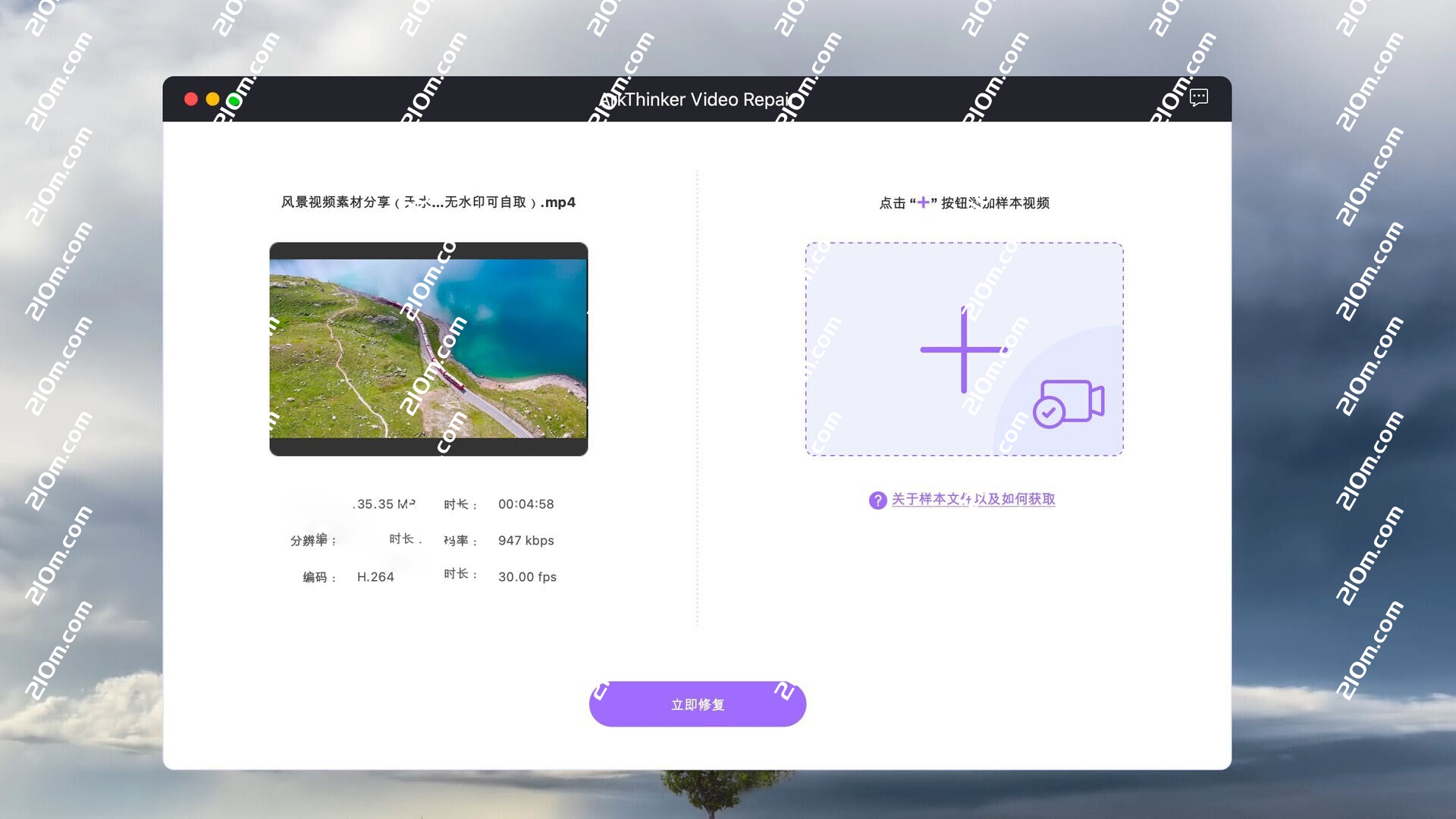Maximize the window with green button
Screen dimensions: 1456x819
click(234, 100)
